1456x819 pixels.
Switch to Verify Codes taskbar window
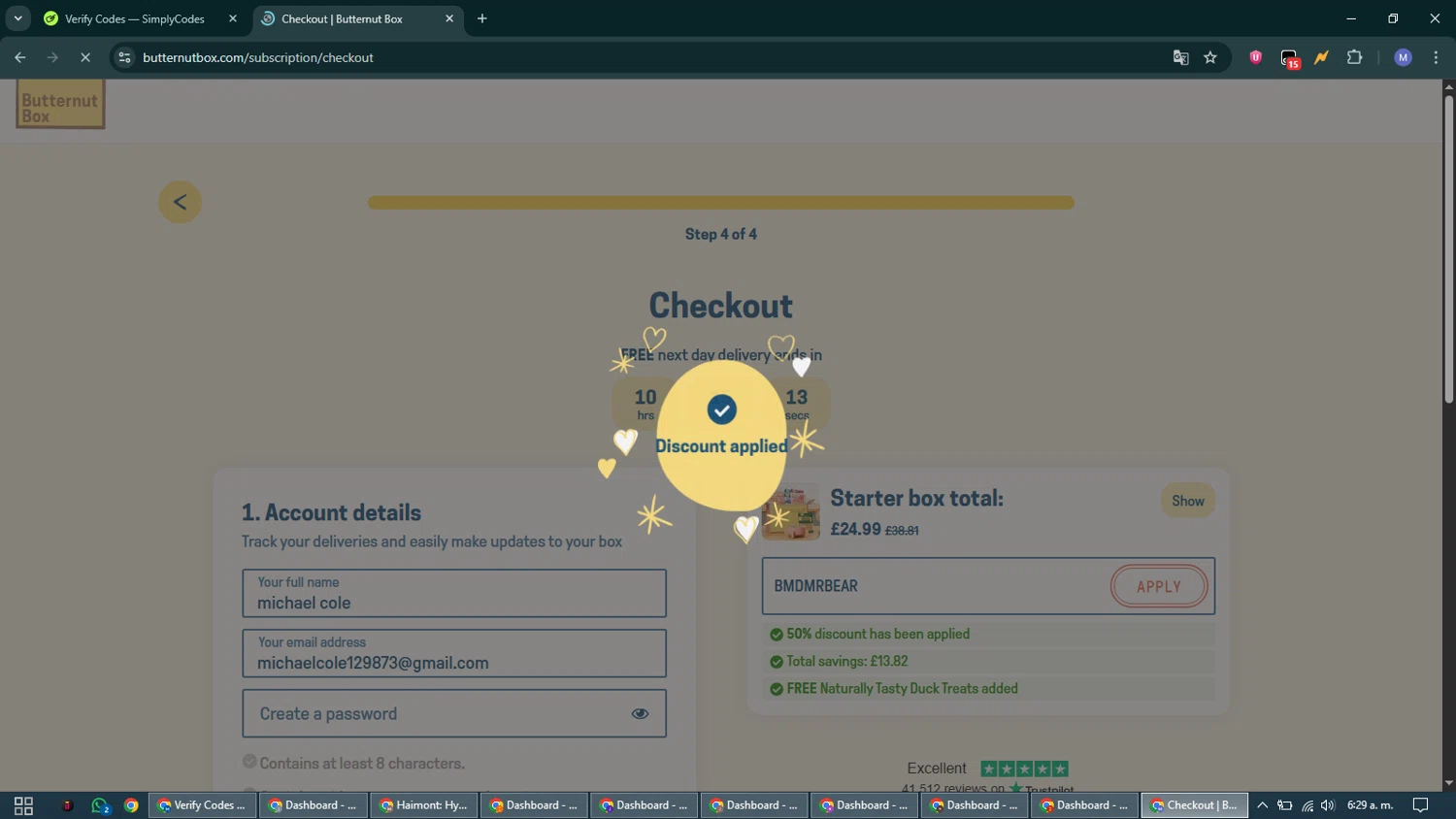[203, 805]
